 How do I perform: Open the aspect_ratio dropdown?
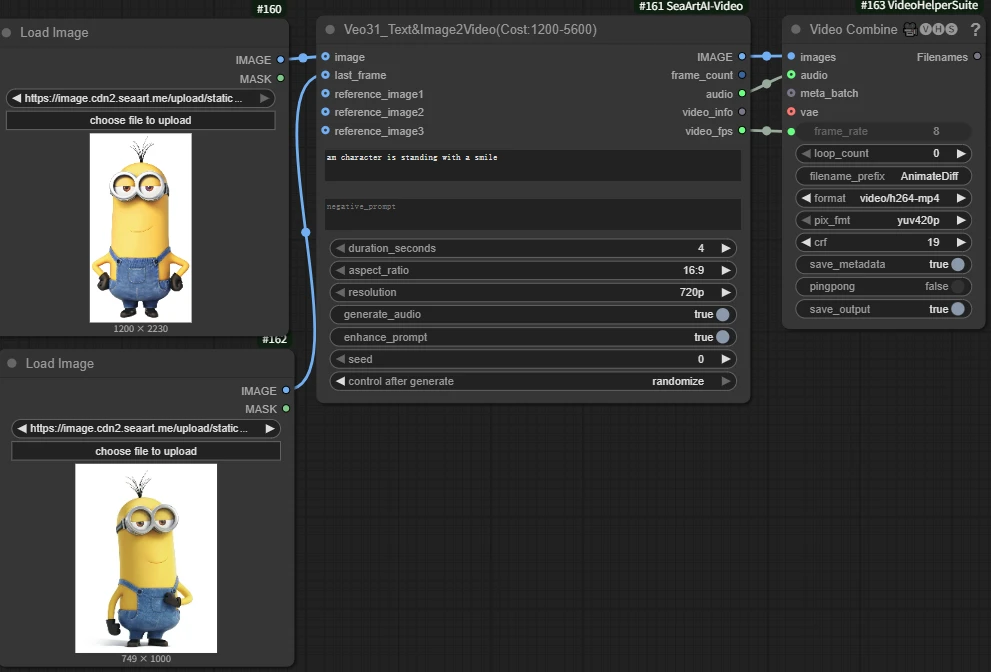533,271
